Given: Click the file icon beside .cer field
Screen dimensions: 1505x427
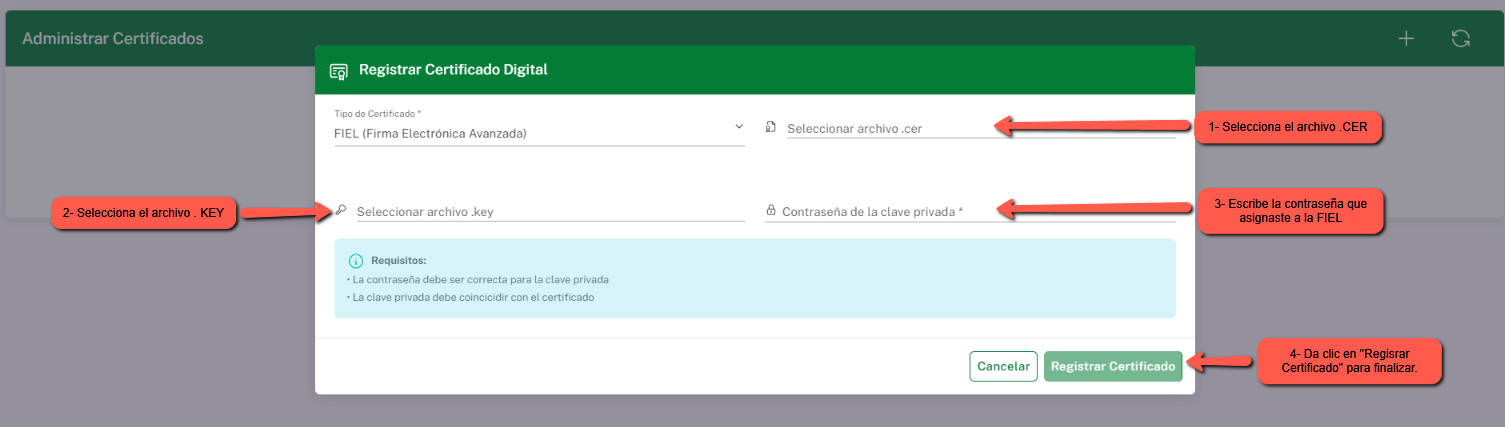Looking at the screenshot, I should pos(770,127).
